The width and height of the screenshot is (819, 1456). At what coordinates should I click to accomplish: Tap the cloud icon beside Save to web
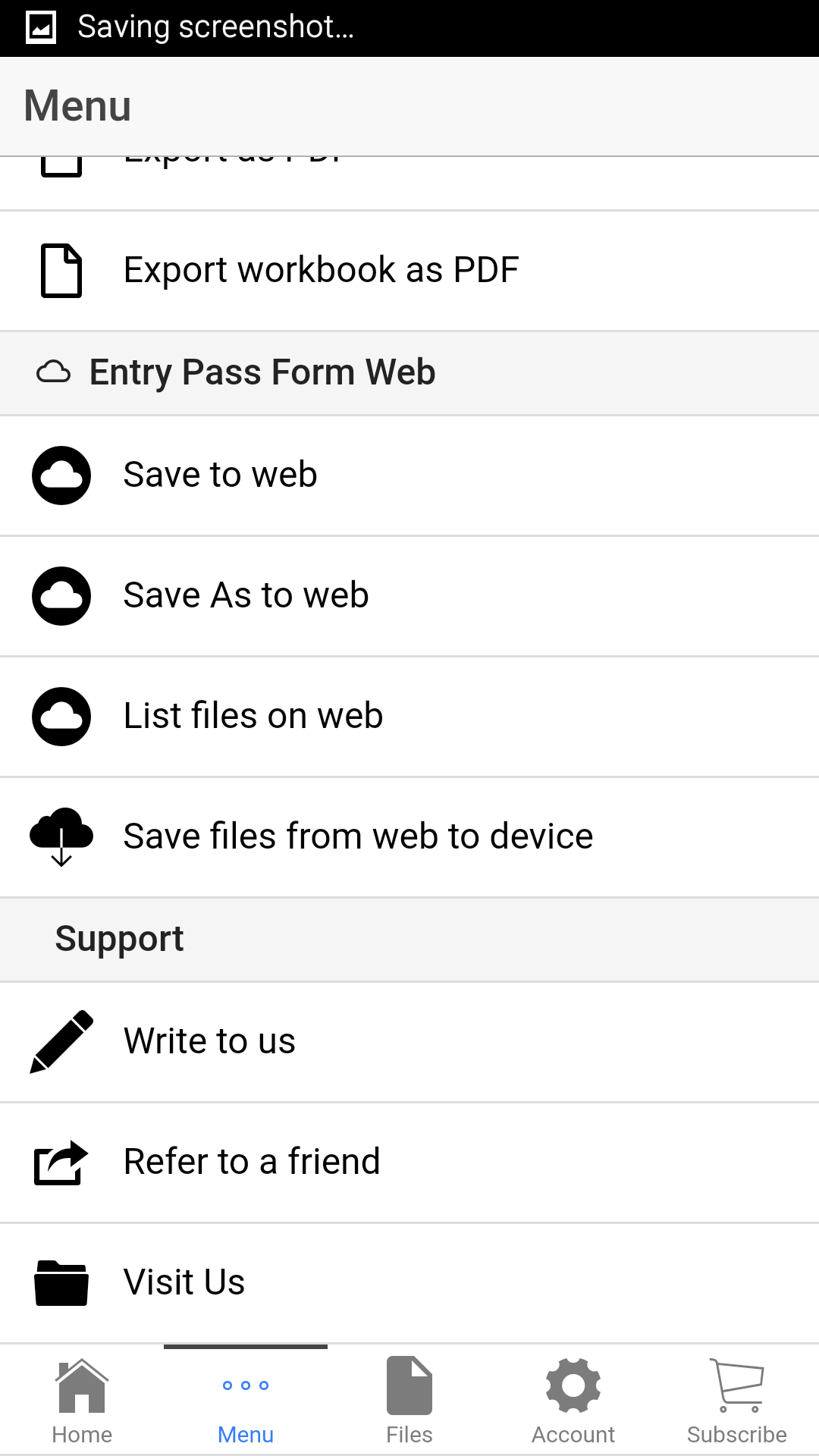pyautogui.click(x=61, y=475)
